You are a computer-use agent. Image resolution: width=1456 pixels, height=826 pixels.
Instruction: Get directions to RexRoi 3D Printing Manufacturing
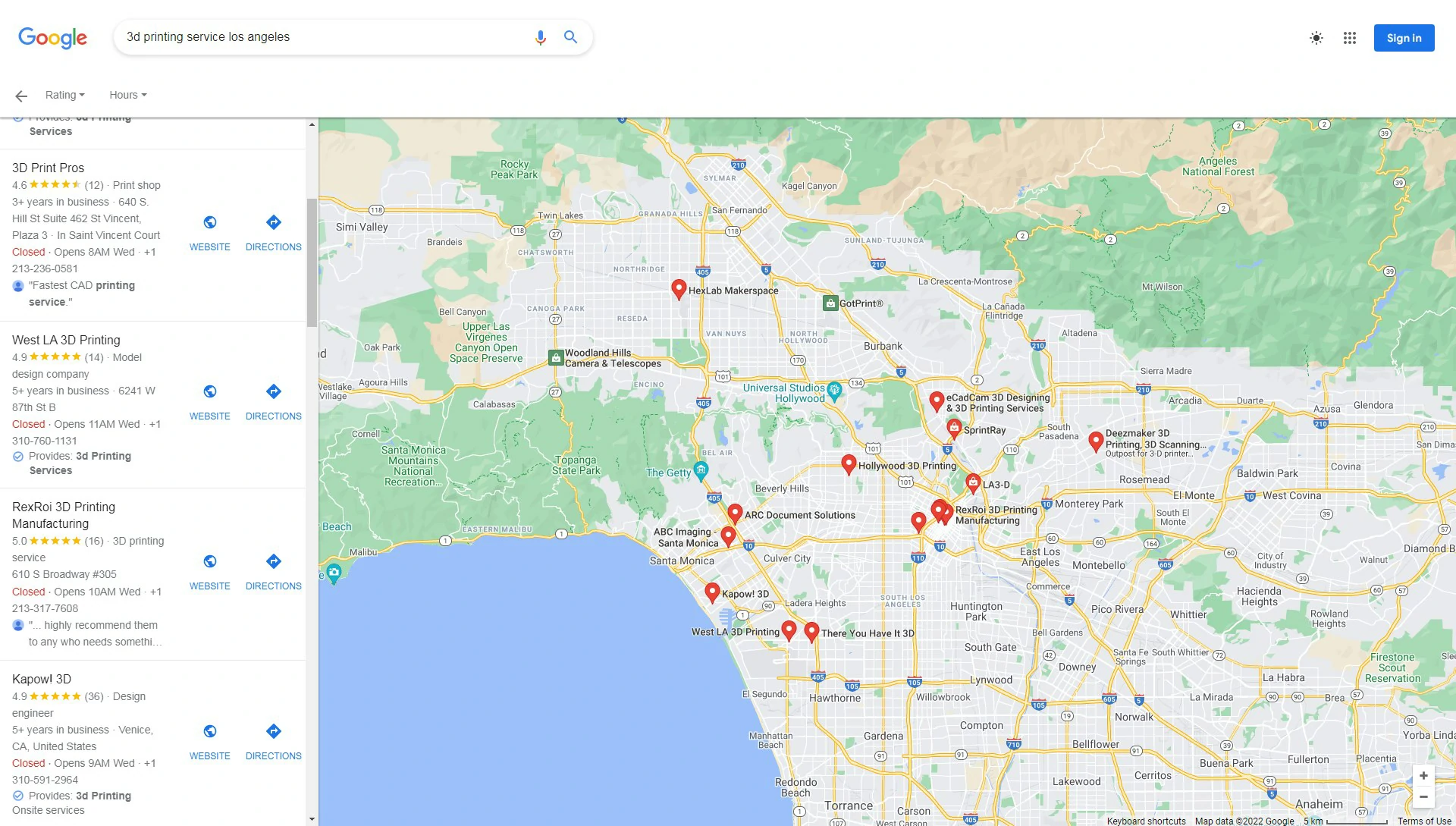click(273, 570)
